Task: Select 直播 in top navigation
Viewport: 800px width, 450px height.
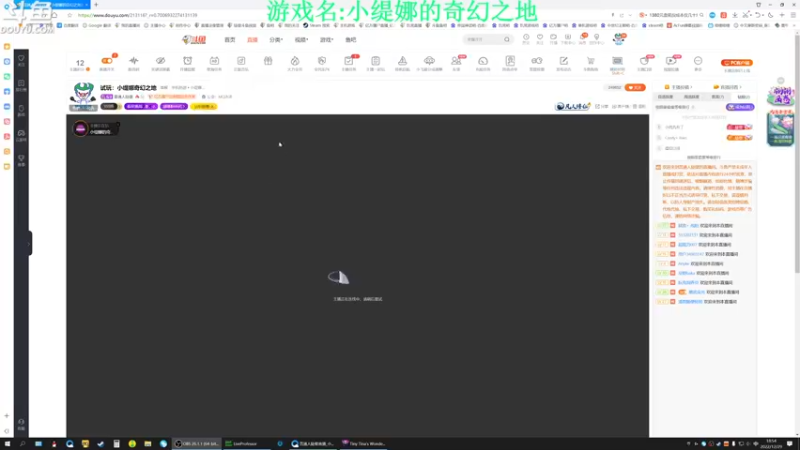Action: point(253,40)
